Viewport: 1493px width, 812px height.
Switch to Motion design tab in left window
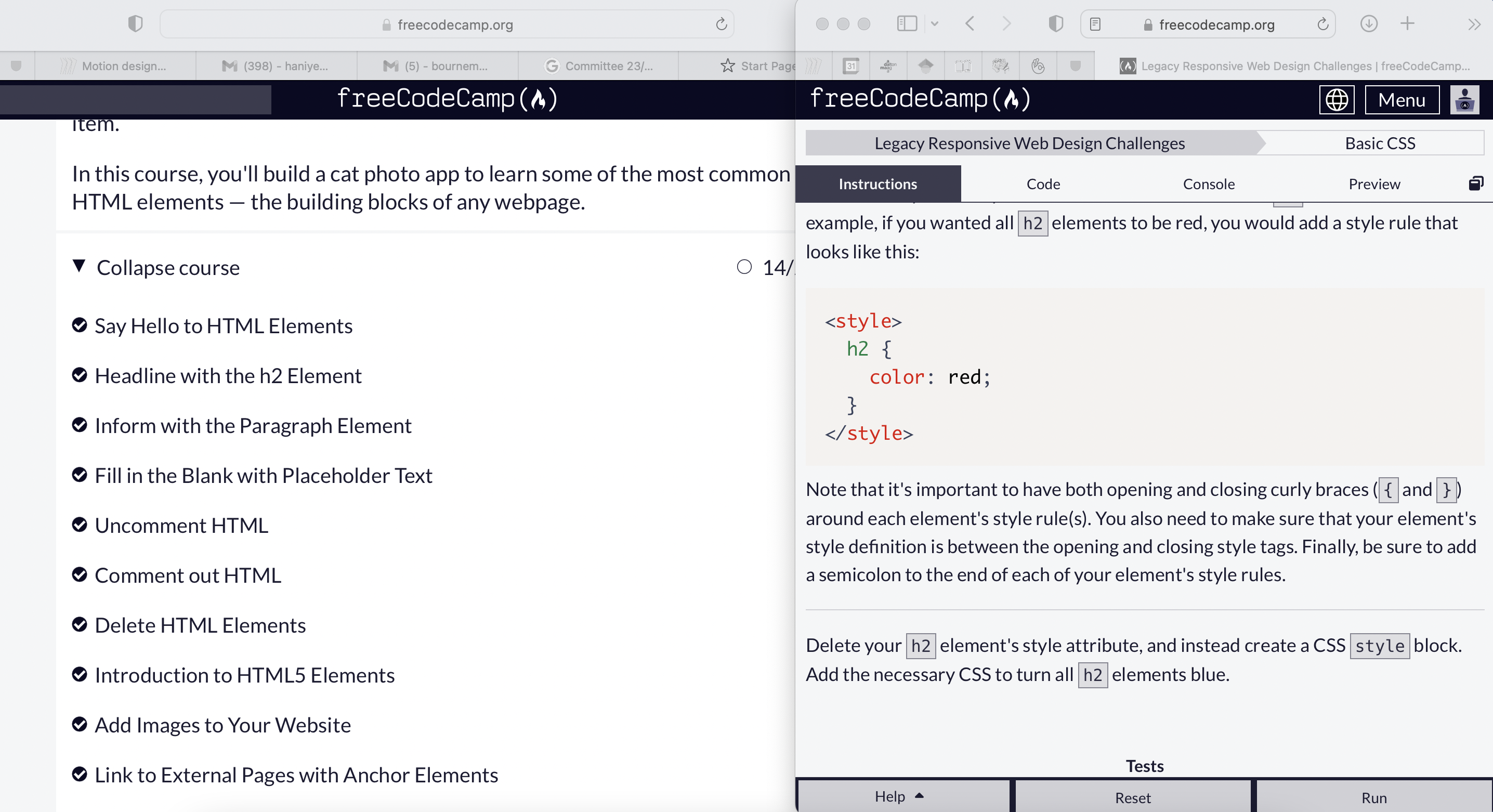[x=115, y=66]
